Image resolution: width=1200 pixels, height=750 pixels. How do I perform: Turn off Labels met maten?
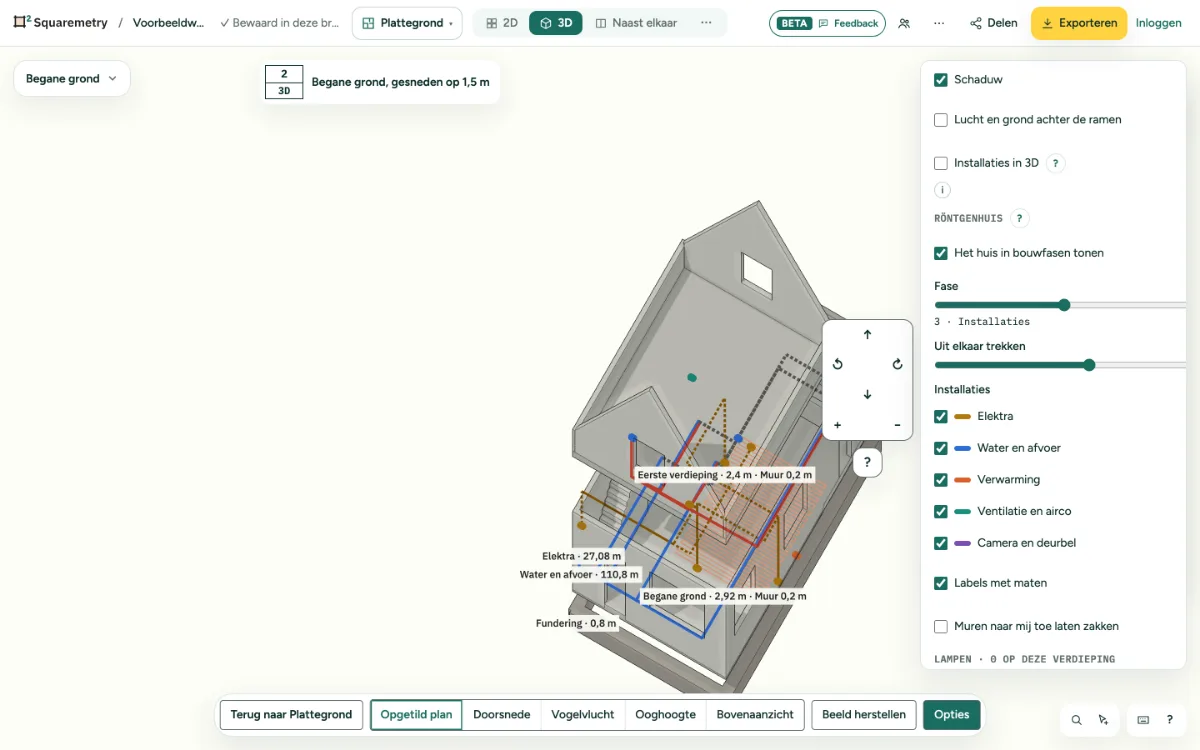click(x=941, y=583)
